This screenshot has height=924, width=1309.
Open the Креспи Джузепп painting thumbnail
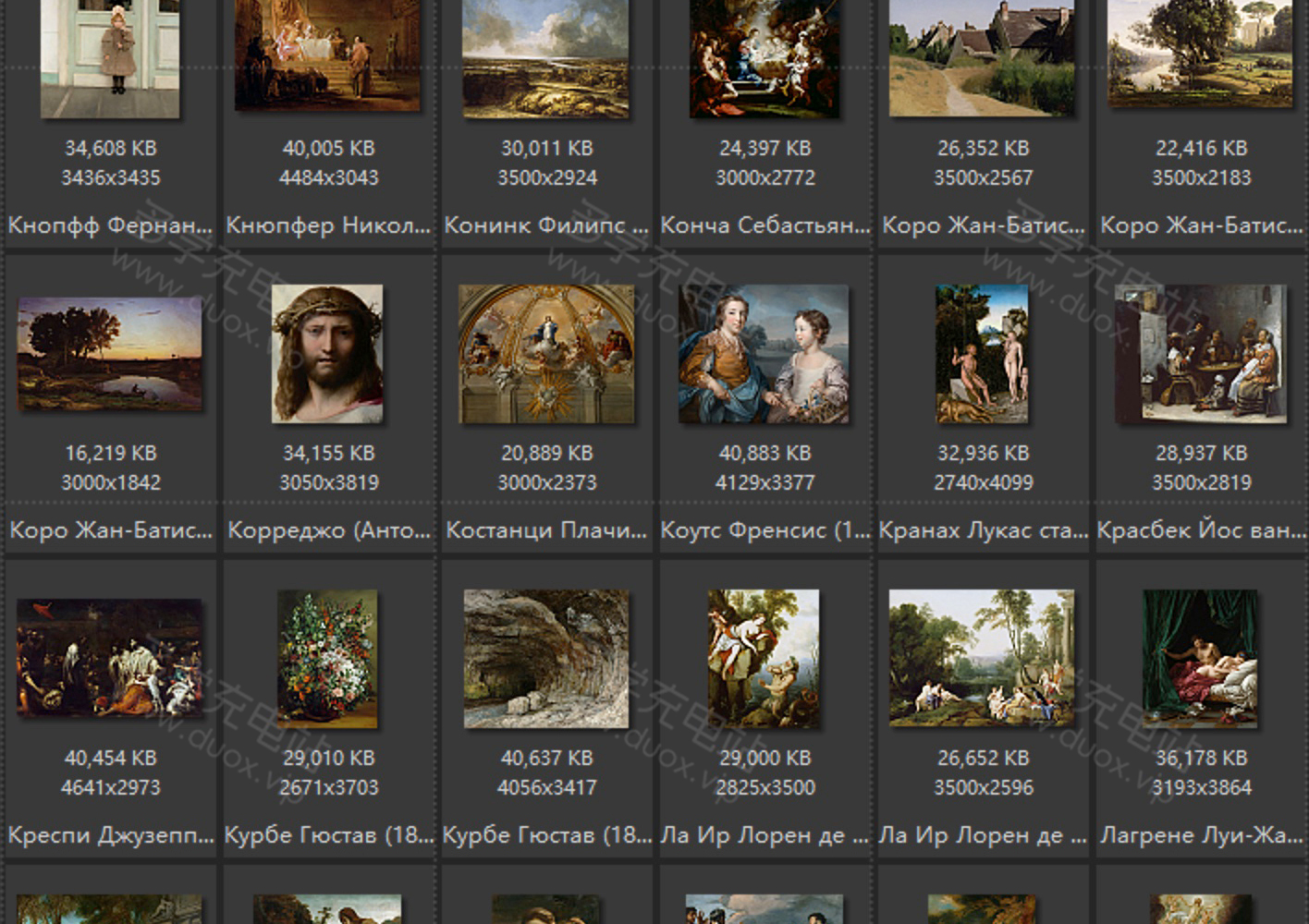point(110,658)
